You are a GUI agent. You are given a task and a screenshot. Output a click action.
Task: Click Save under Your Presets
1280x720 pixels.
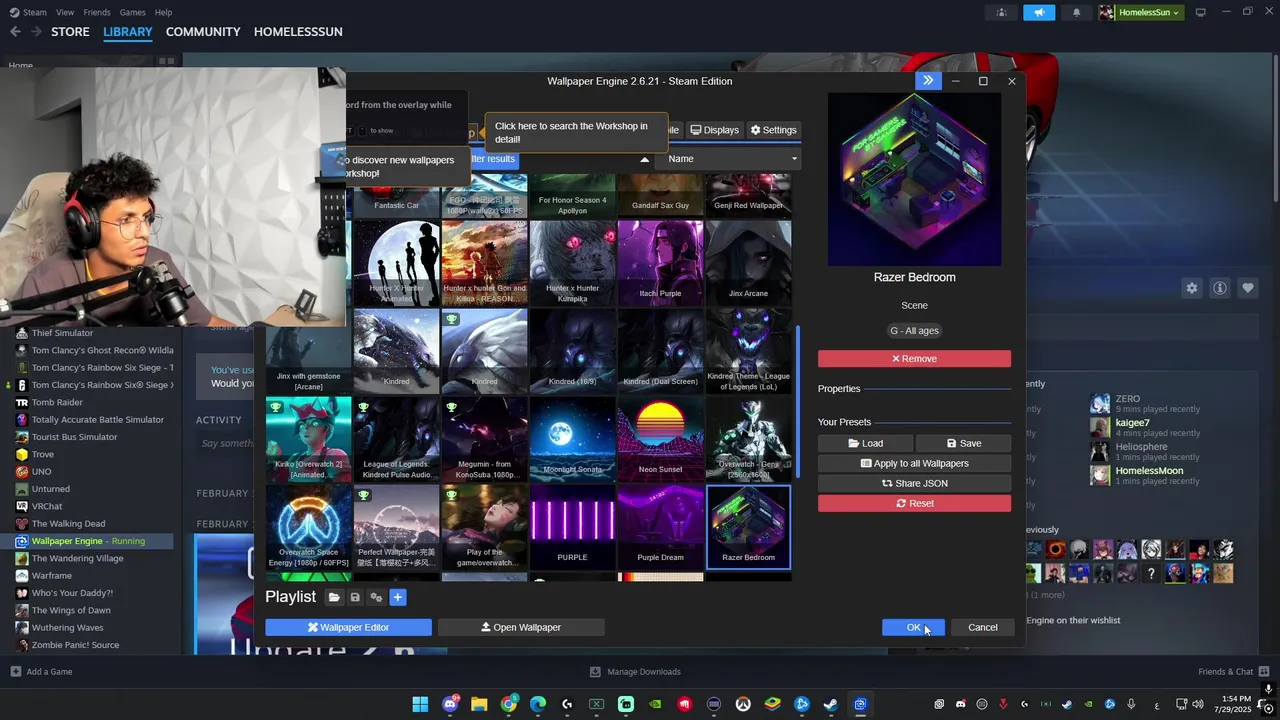pyautogui.click(x=963, y=443)
